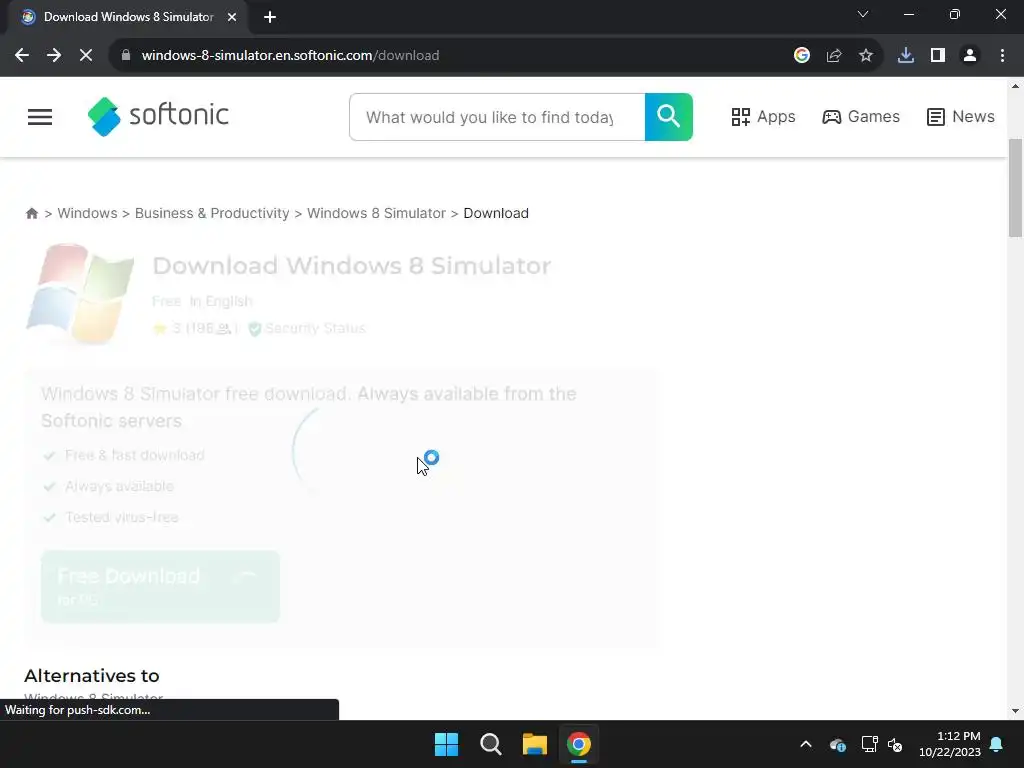Image resolution: width=1024 pixels, height=768 pixels.
Task: Follow the Windows breadcrumb link
Action: click(88, 214)
